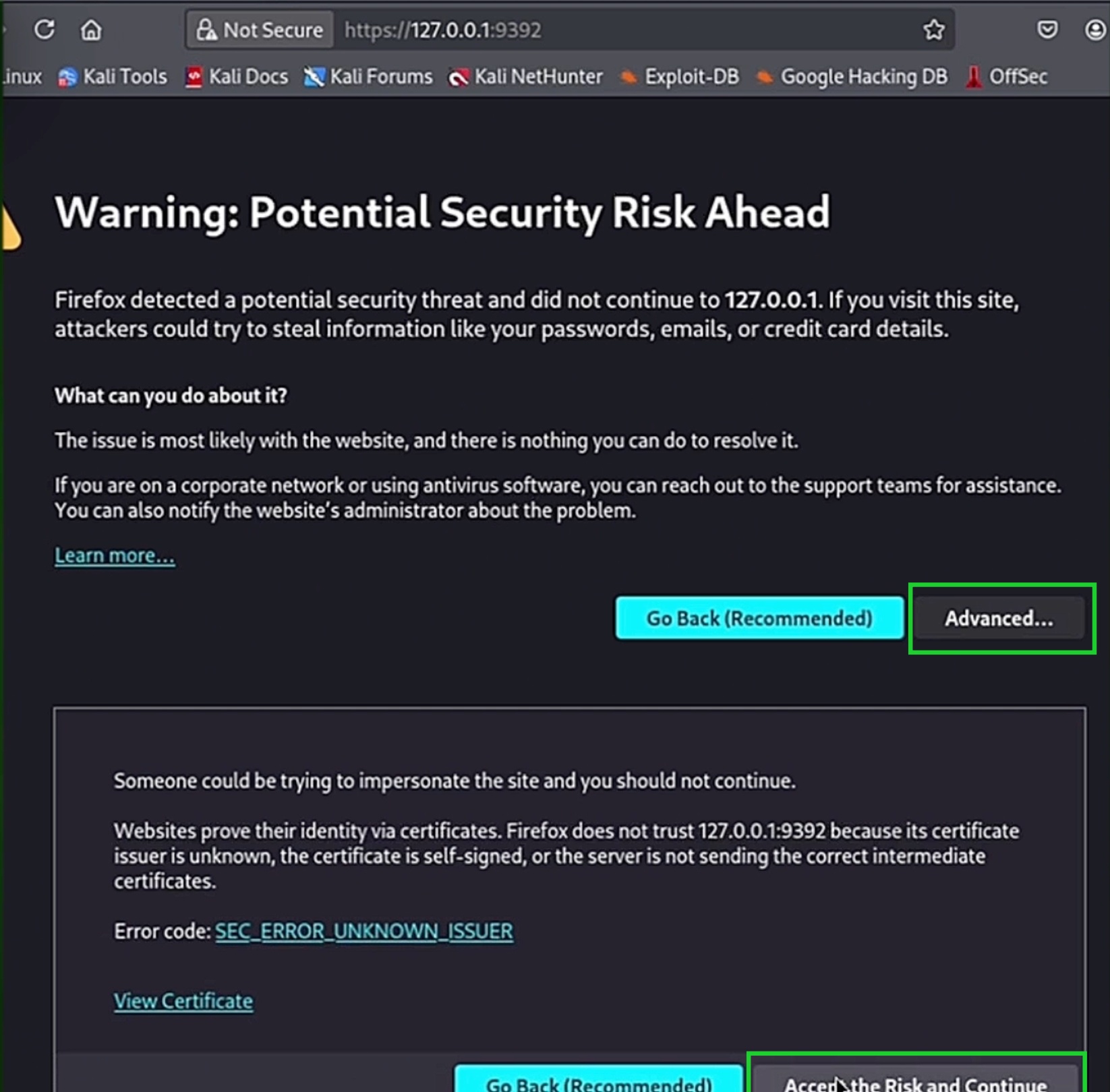The image size is (1110, 1092).
Task: Open the Firefox account icon
Action: pyautogui.click(x=1095, y=30)
